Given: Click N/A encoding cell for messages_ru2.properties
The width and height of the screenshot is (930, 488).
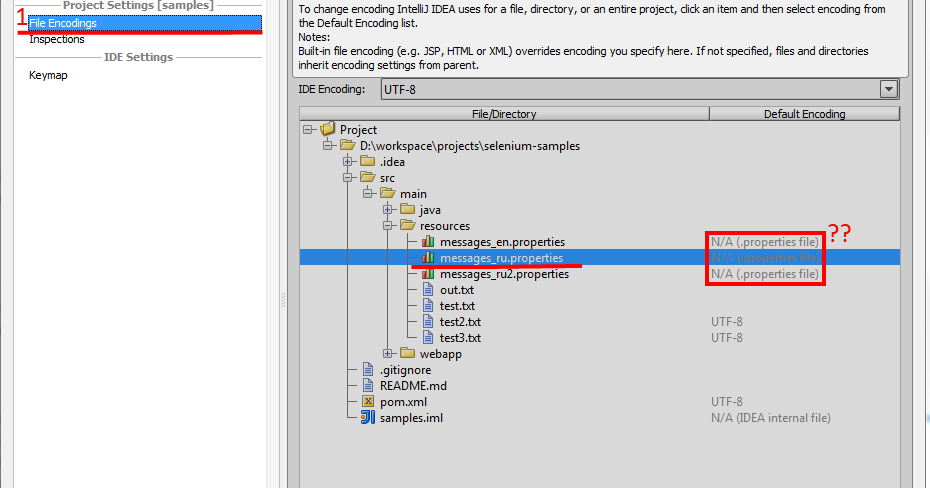Looking at the screenshot, I should [765, 274].
